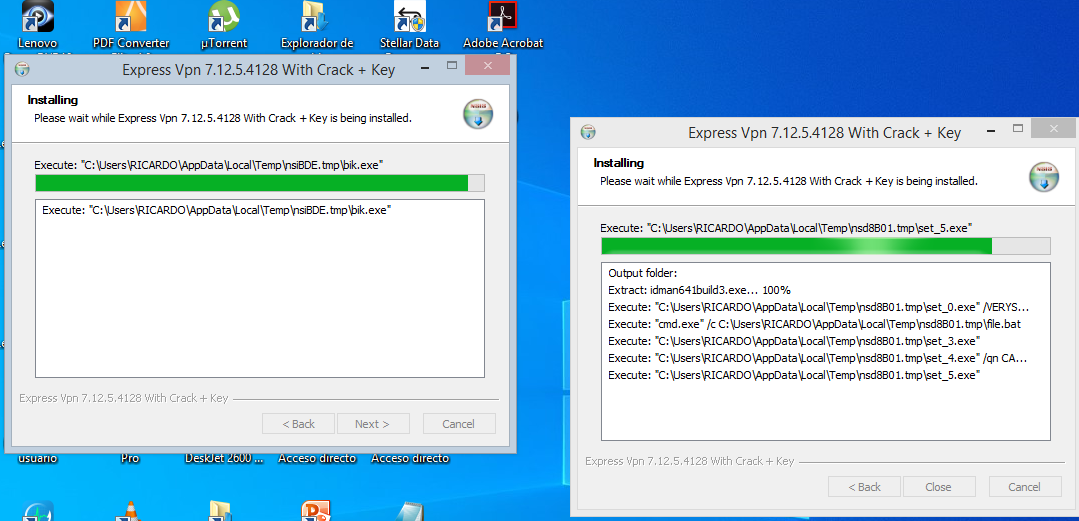The image size is (1079, 521).
Task: Click the NSIS header logo in the left installer
Action: [478, 114]
